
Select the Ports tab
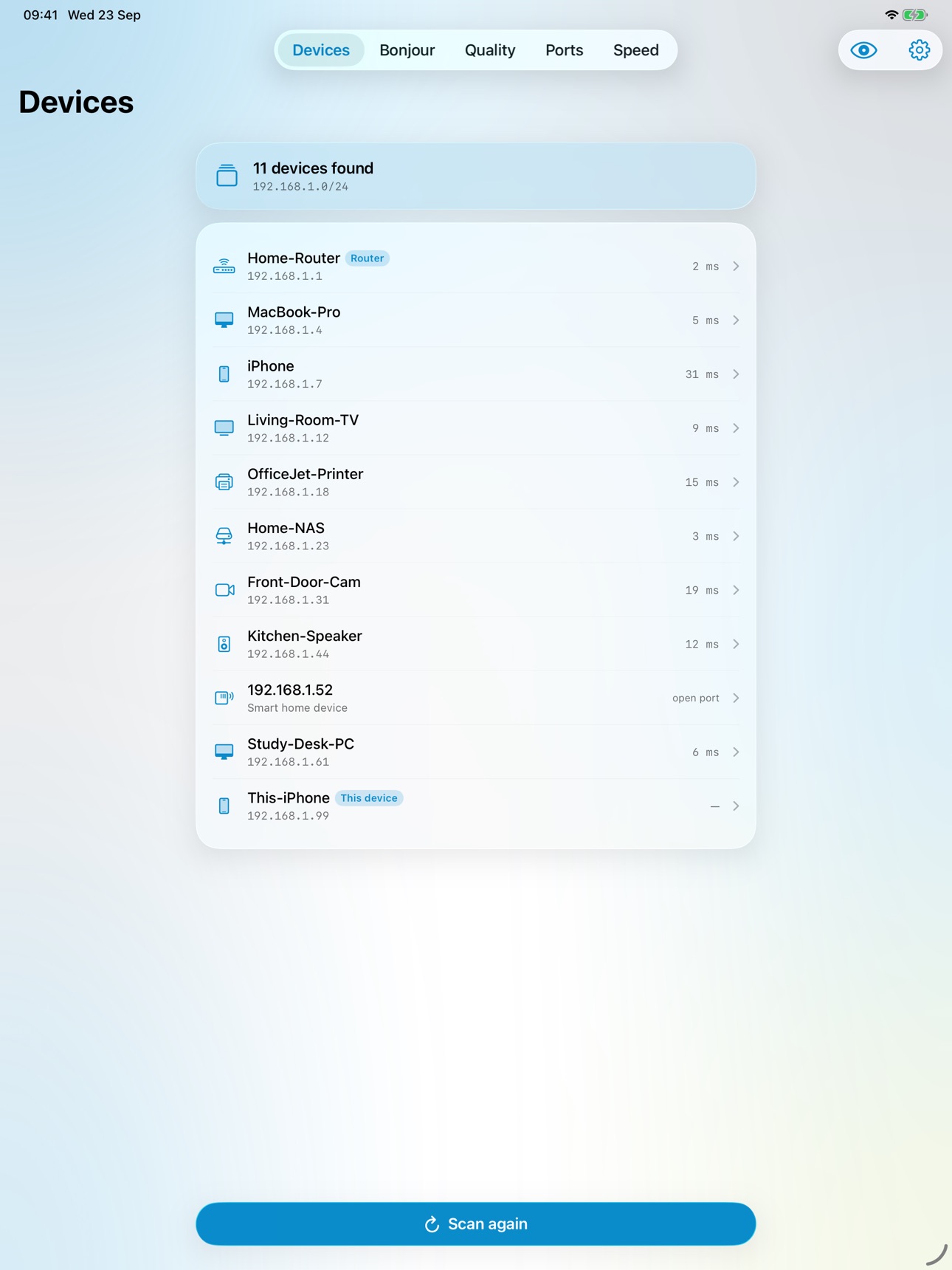click(x=565, y=50)
